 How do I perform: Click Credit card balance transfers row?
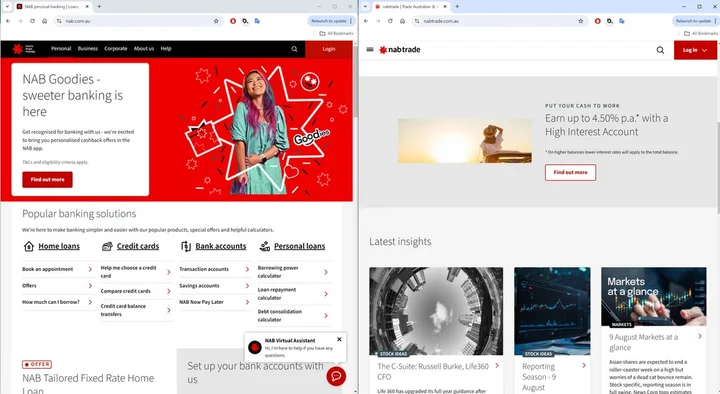136,310
